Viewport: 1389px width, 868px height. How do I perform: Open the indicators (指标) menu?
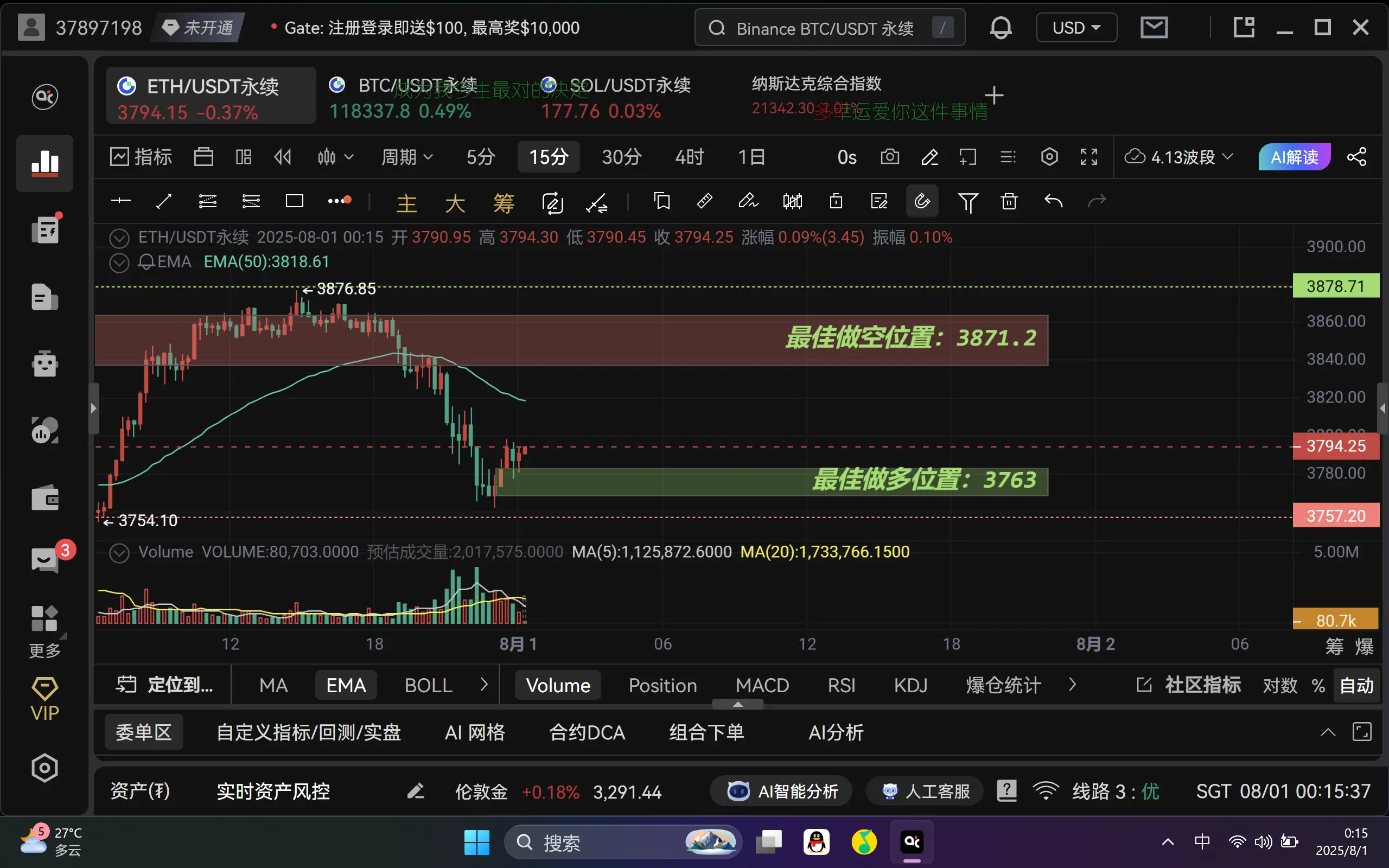[141, 157]
